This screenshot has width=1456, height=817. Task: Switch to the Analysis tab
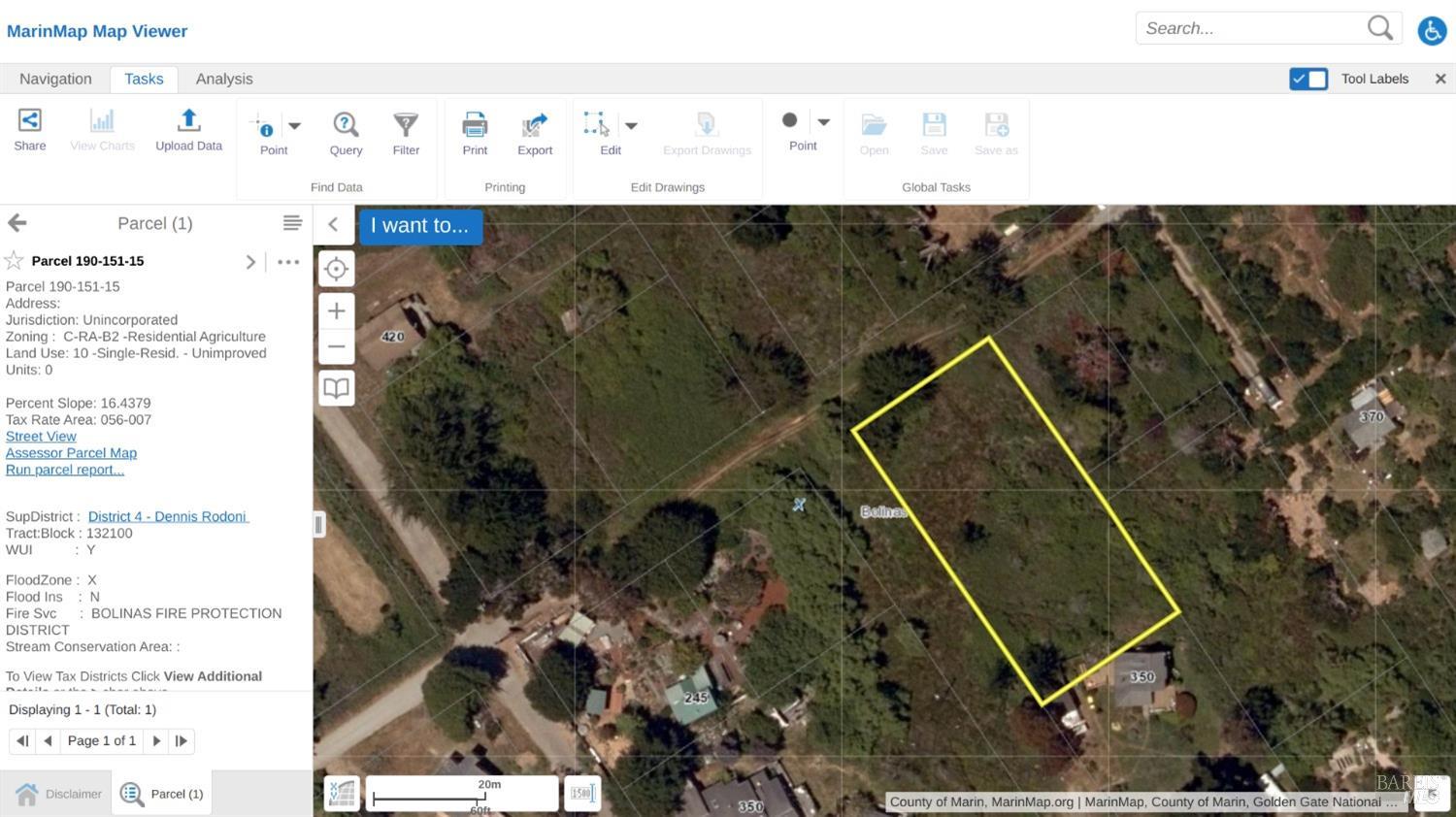click(224, 79)
